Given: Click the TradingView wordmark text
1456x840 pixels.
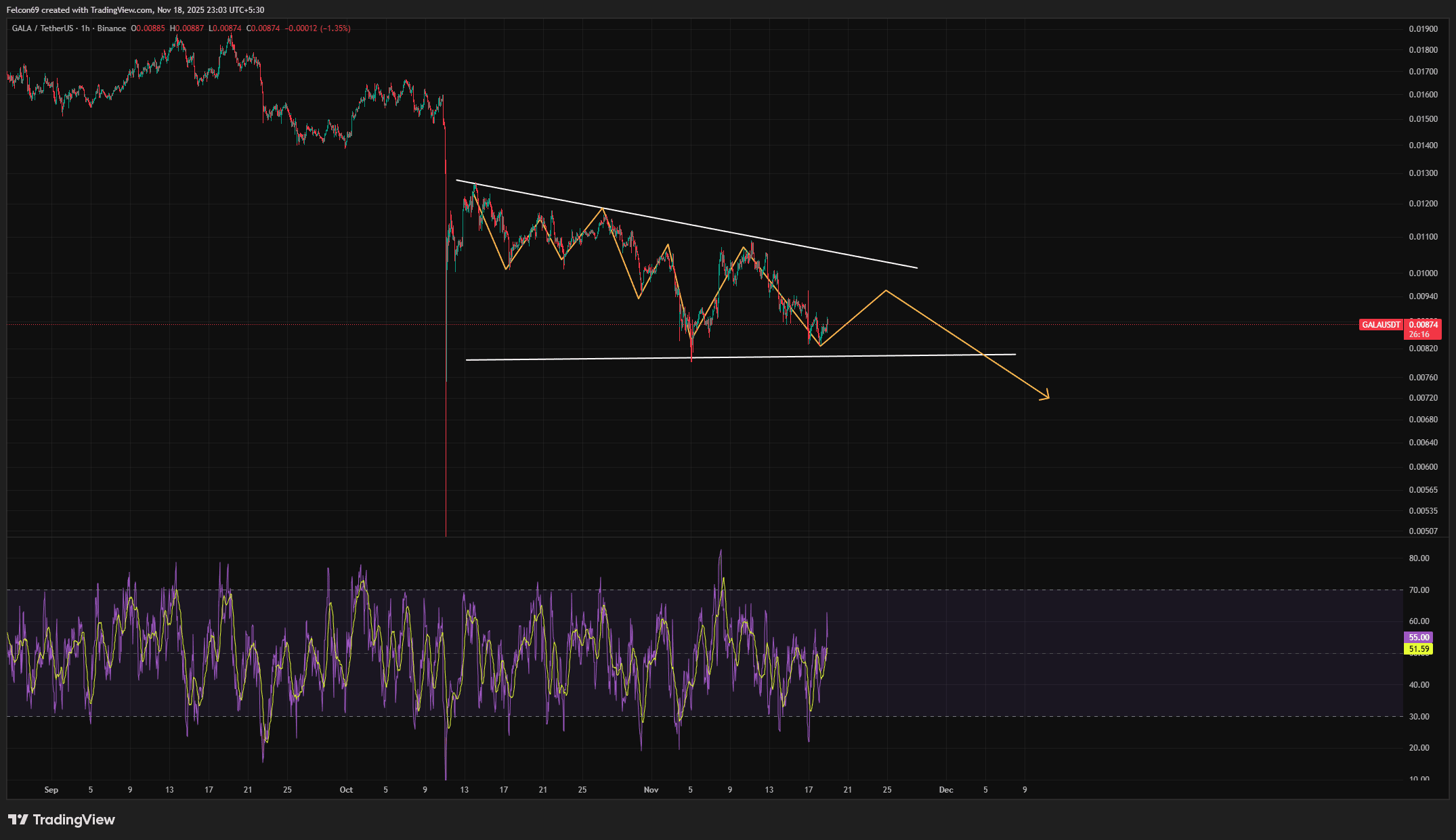Looking at the screenshot, I should (74, 820).
